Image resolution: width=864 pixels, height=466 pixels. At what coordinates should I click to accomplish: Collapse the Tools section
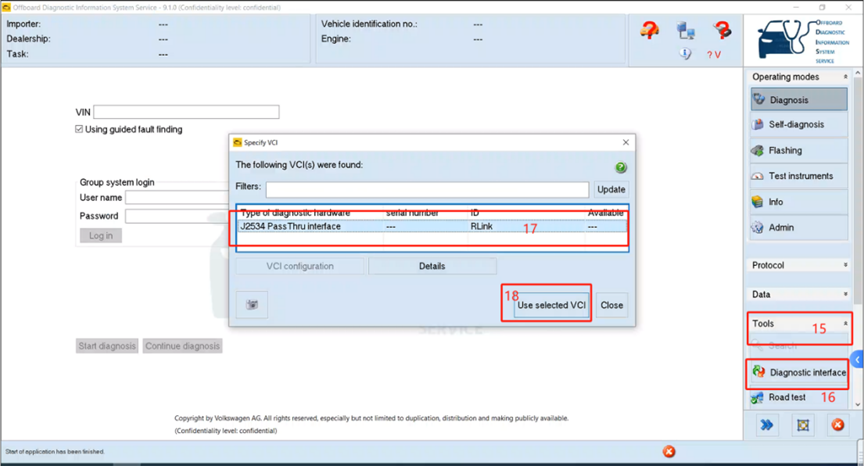(x=845, y=323)
